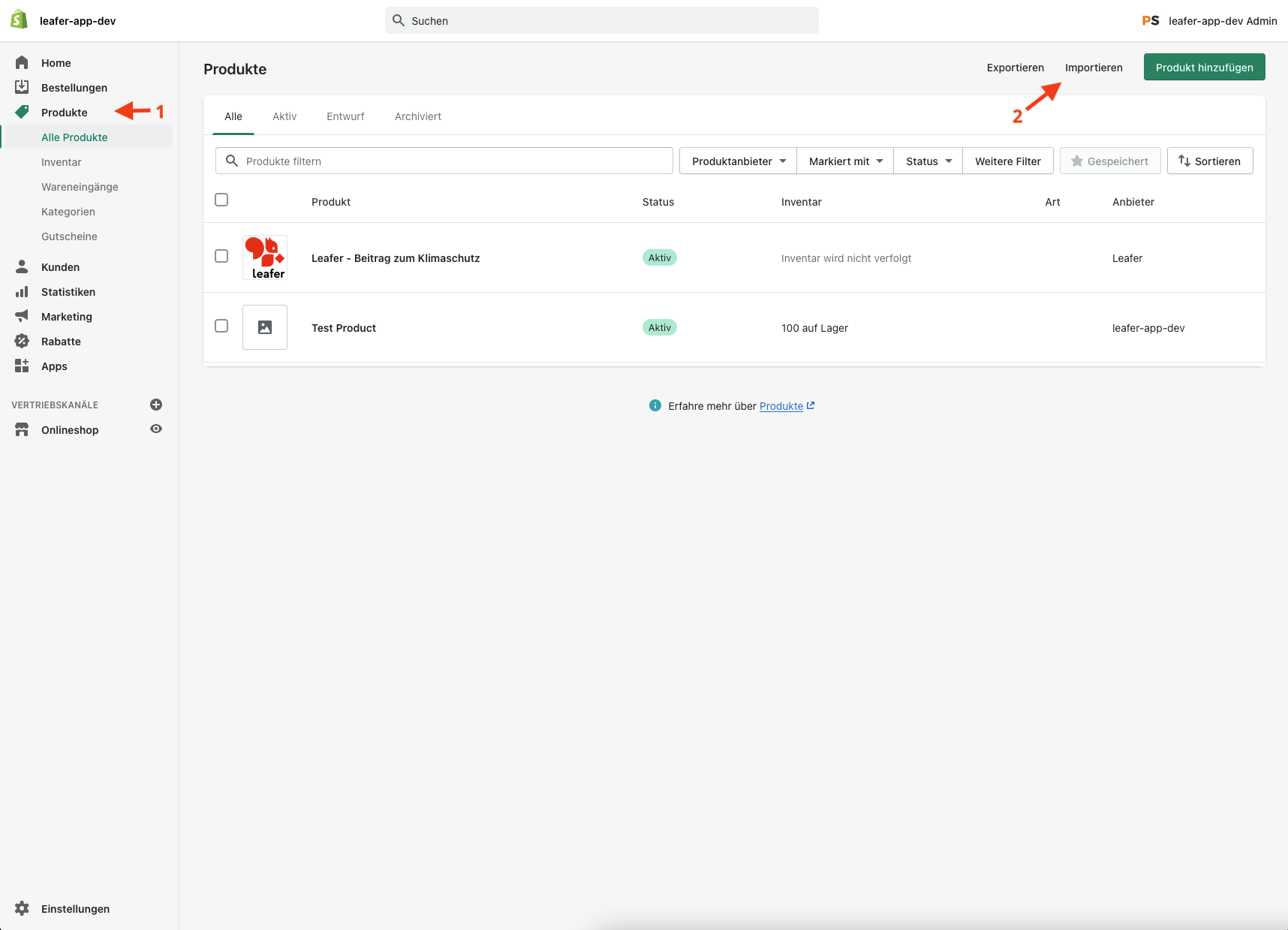
Task: Open the Produktanbieter dropdown
Action: point(737,161)
